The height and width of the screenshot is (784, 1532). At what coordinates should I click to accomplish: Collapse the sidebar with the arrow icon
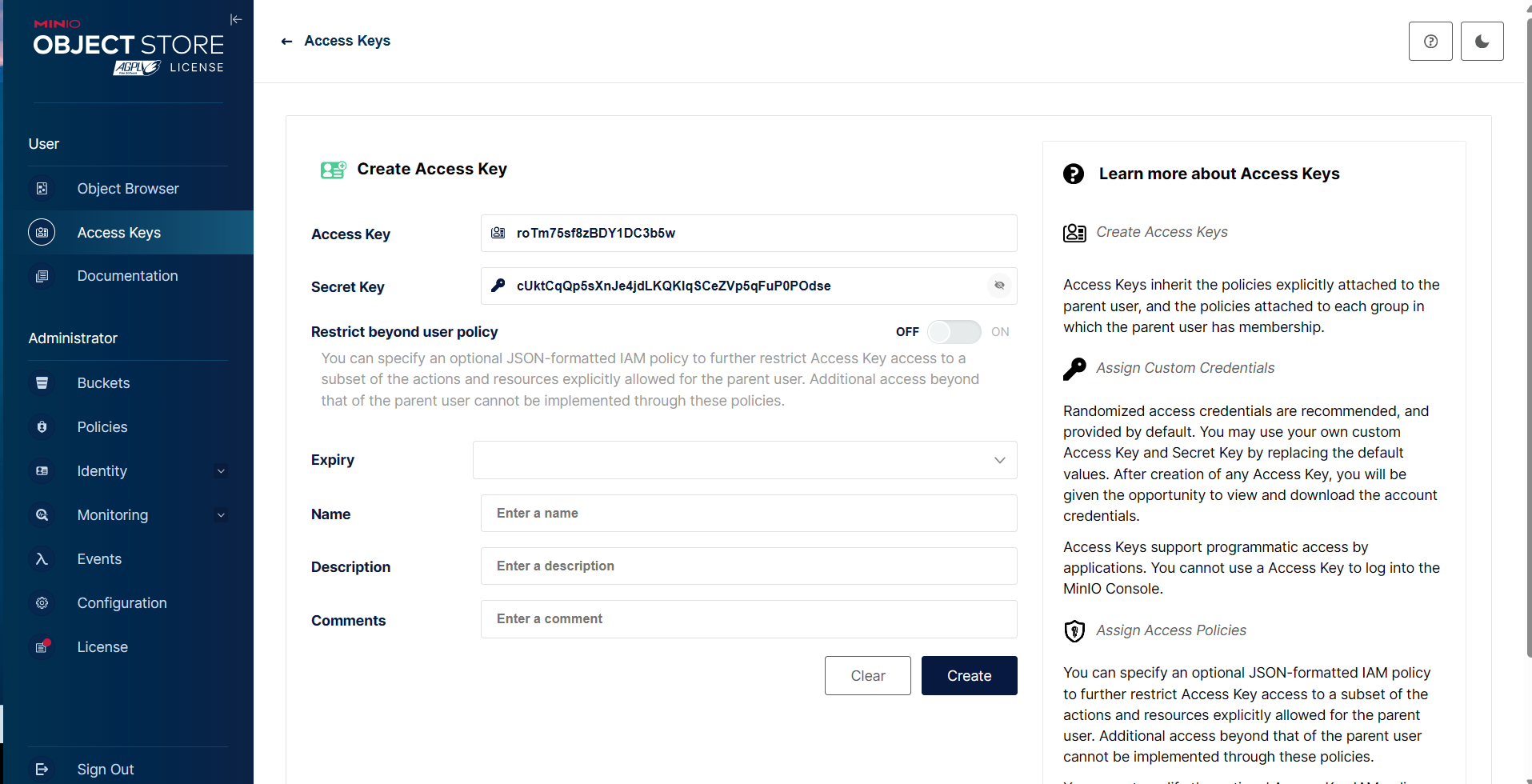coord(235,19)
